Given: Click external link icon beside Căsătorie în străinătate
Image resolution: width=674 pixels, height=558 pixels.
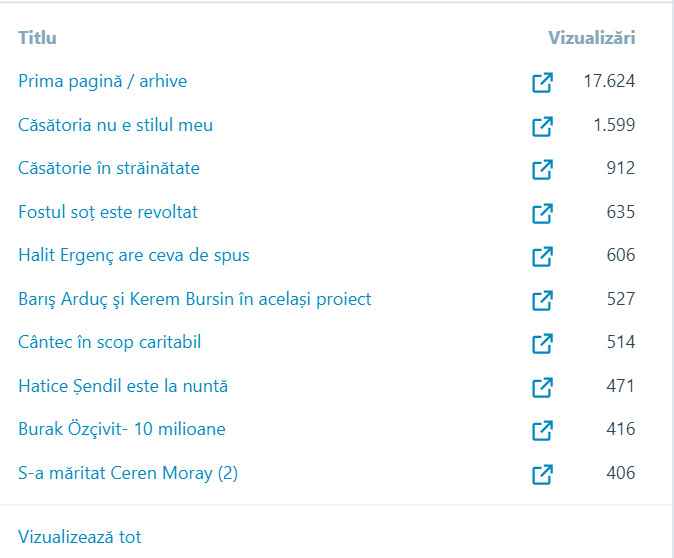Looking at the screenshot, I should (x=542, y=170).
